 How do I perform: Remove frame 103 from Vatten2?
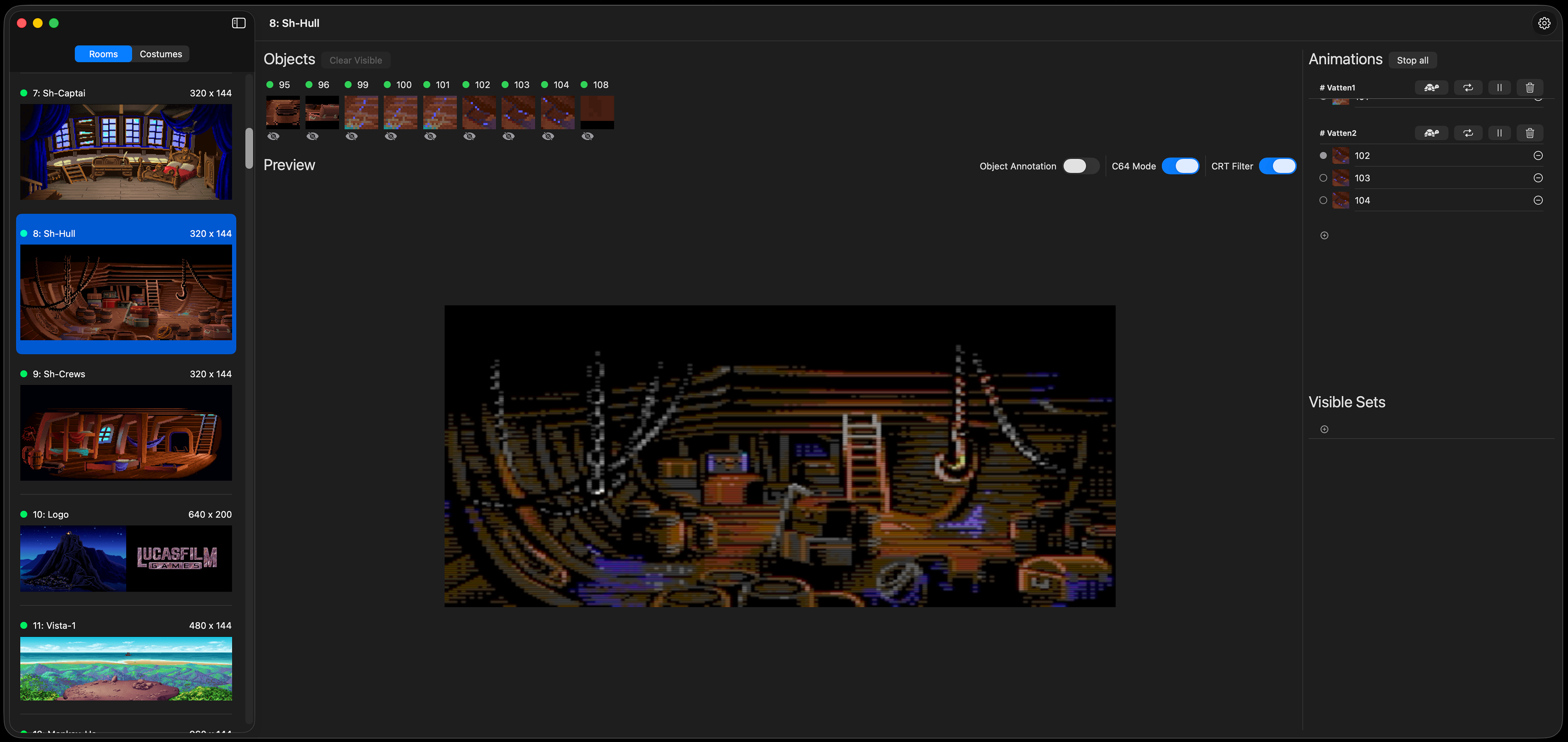(1537, 178)
